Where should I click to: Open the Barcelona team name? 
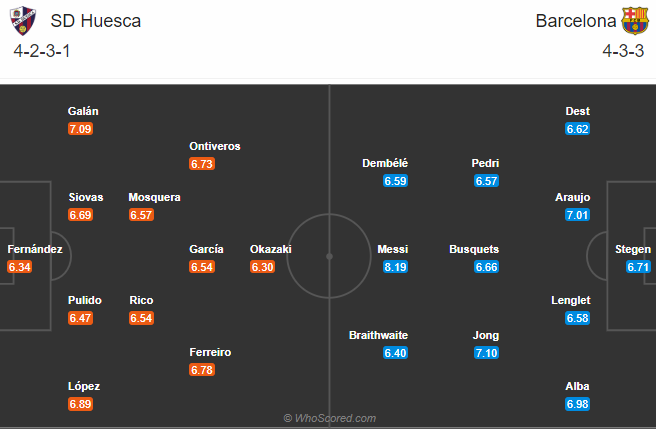pyautogui.click(x=575, y=21)
